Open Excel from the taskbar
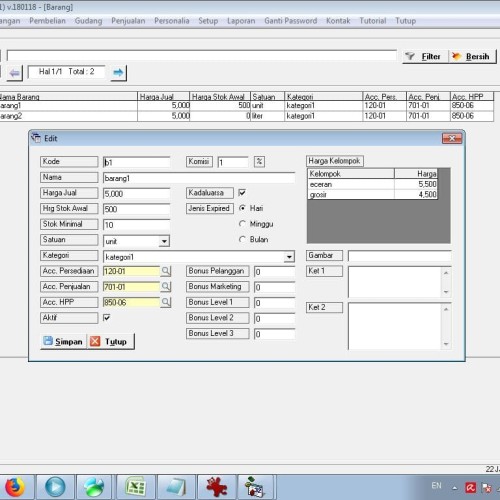Screen dimensions: 500x500 pyautogui.click(x=135, y=487)
